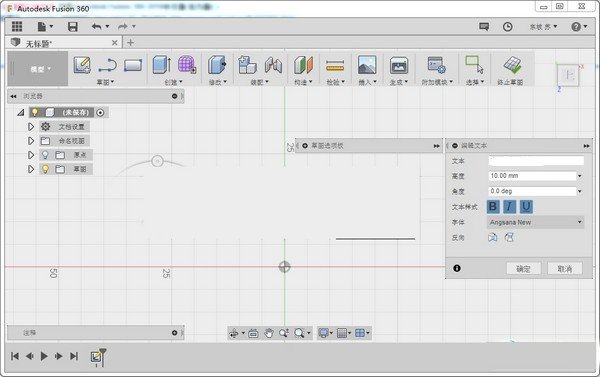The image size is (600, 377).
Task: Collapse the root (未保存) tree node
Action: 21,112
